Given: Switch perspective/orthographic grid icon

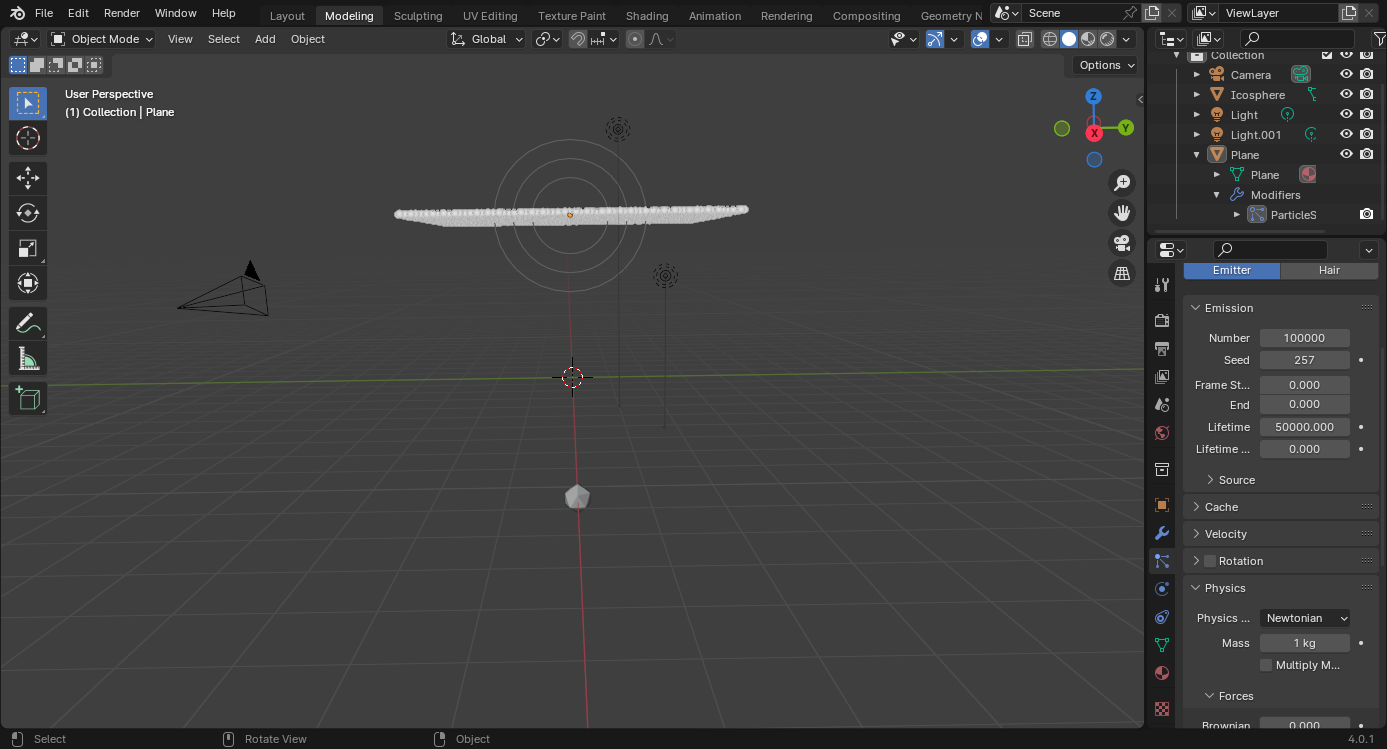Looking at the screenshot, I should 1122,273.
